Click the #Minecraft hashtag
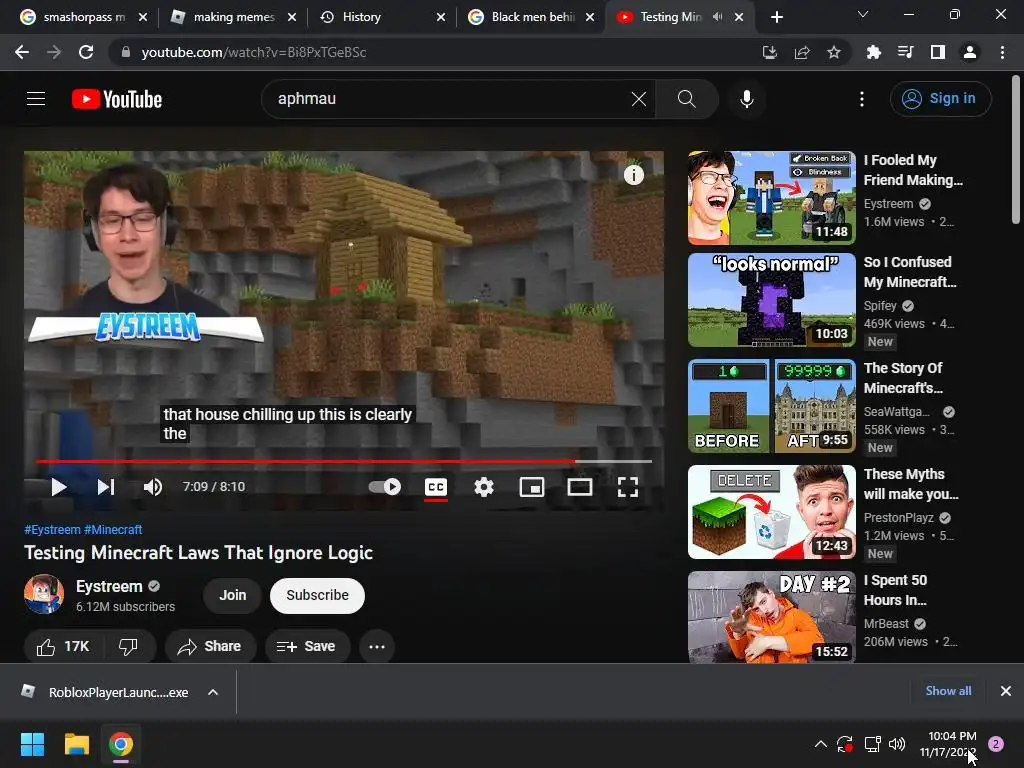 coord(113,530)
